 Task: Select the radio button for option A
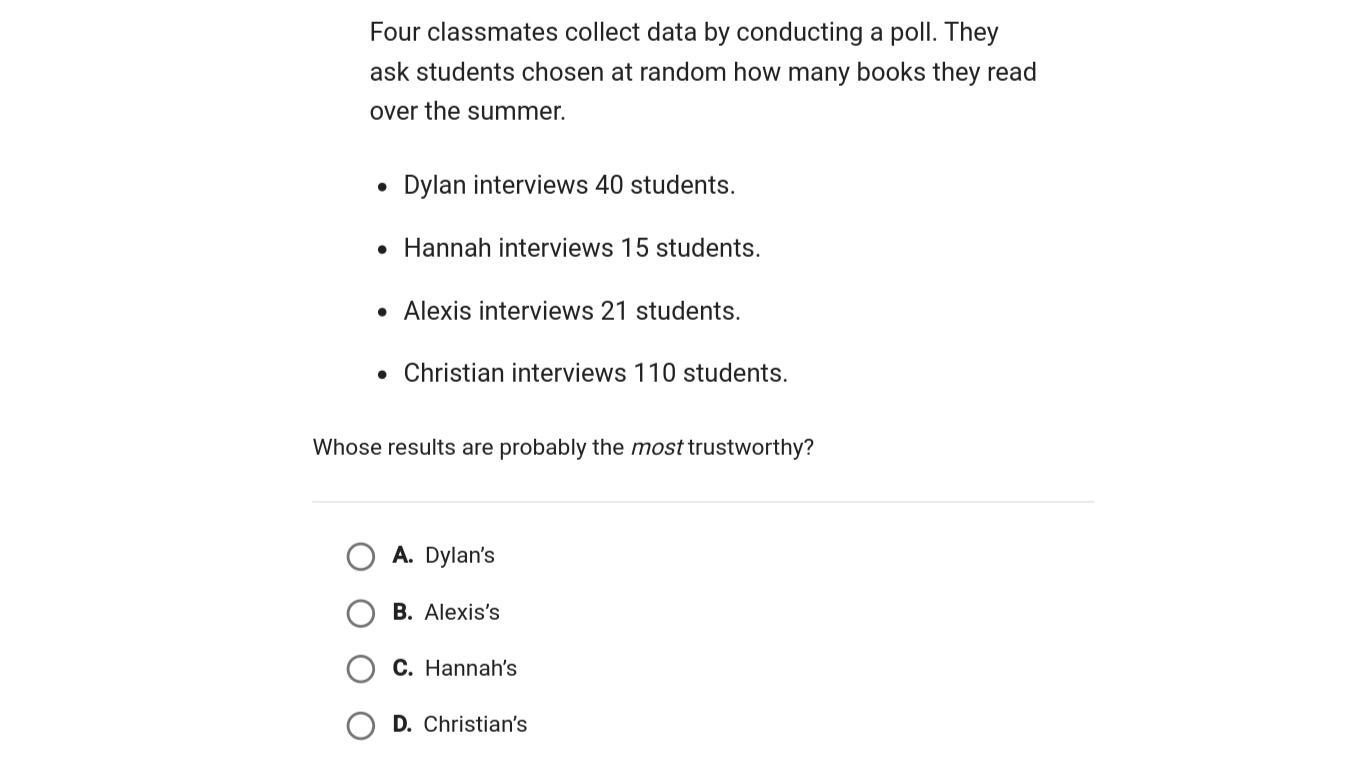(361, 556)
